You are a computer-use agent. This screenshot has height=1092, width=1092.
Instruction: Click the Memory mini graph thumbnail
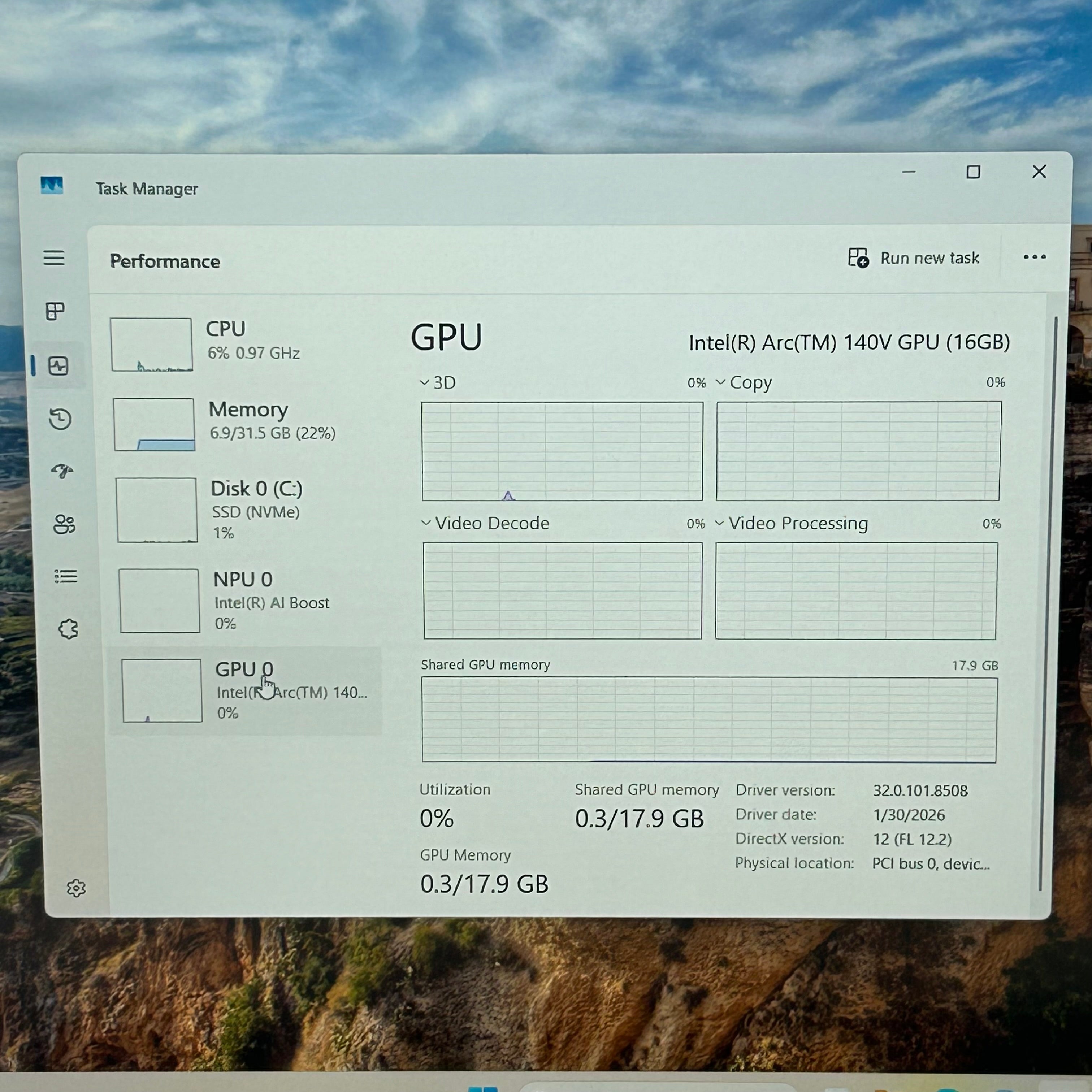154,424
